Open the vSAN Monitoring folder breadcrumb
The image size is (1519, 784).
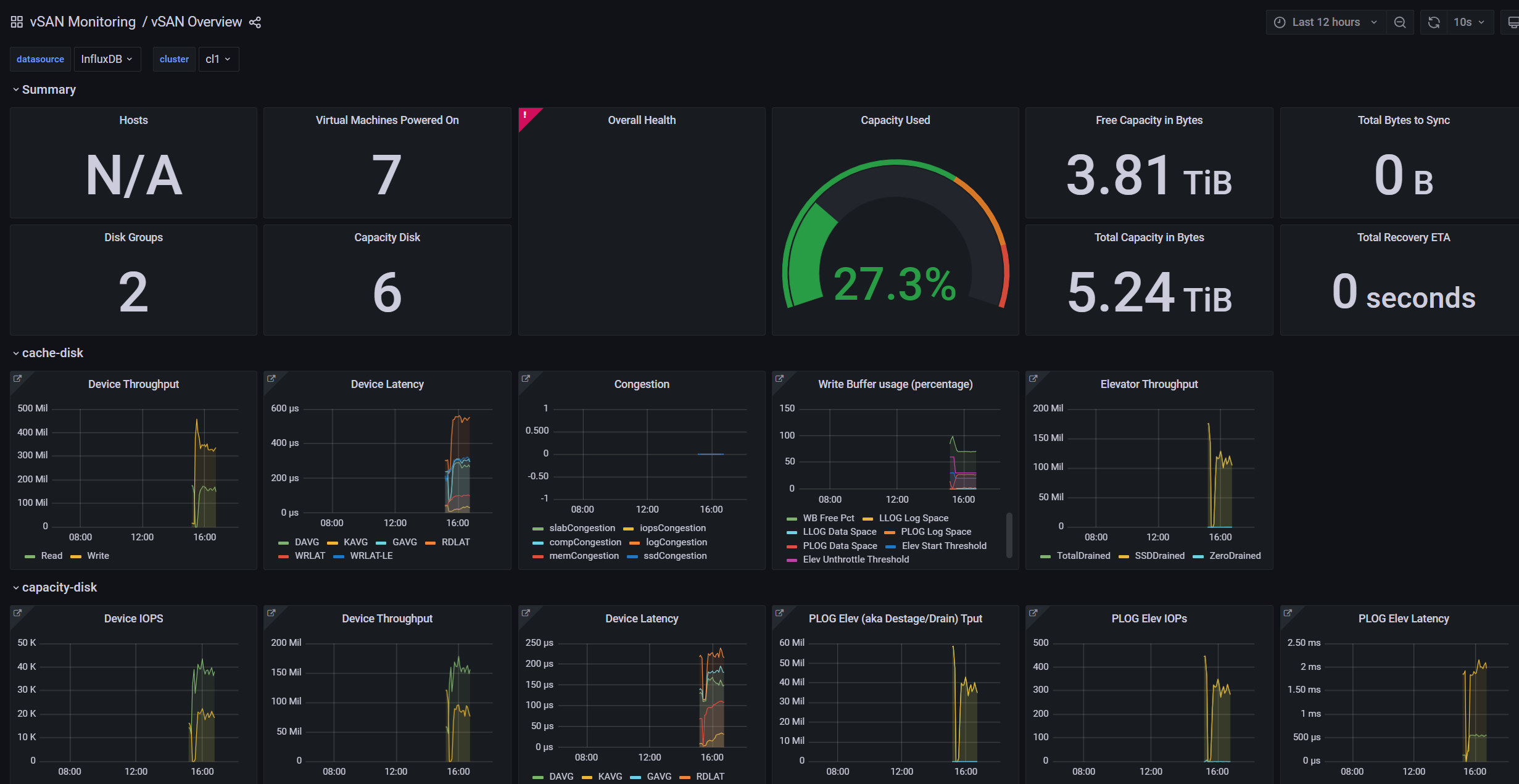[x=83, y=22]
